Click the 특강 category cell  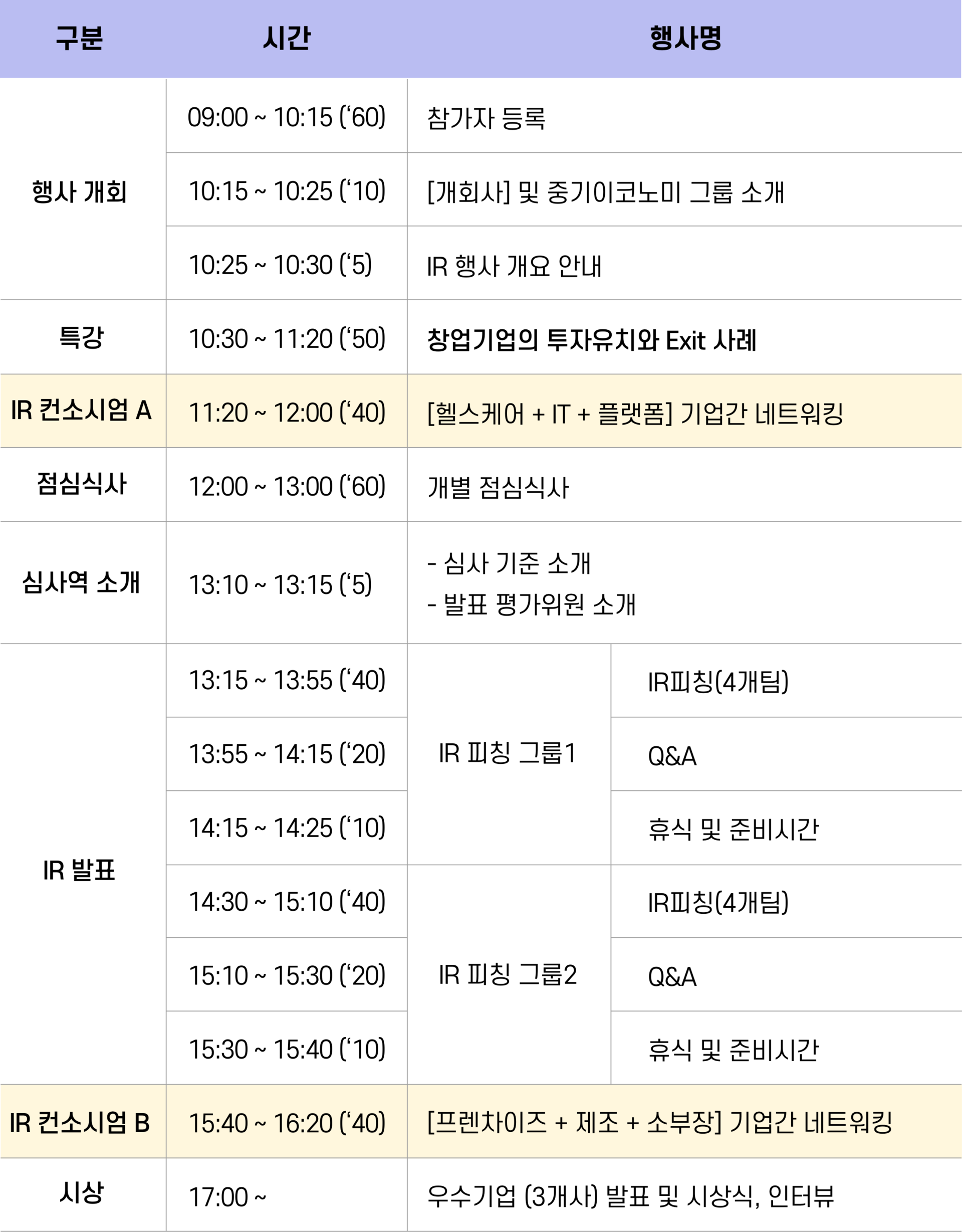coord(82,337)
